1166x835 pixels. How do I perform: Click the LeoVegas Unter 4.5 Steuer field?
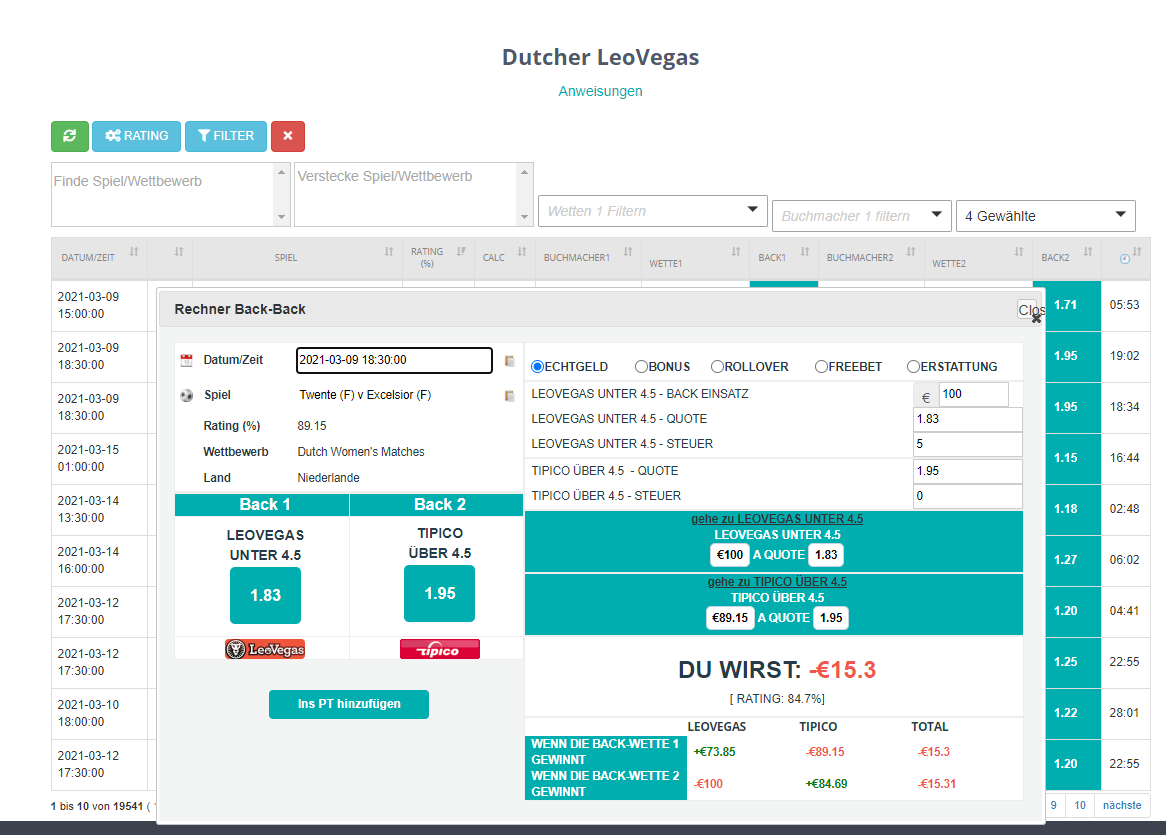point(967,445)
